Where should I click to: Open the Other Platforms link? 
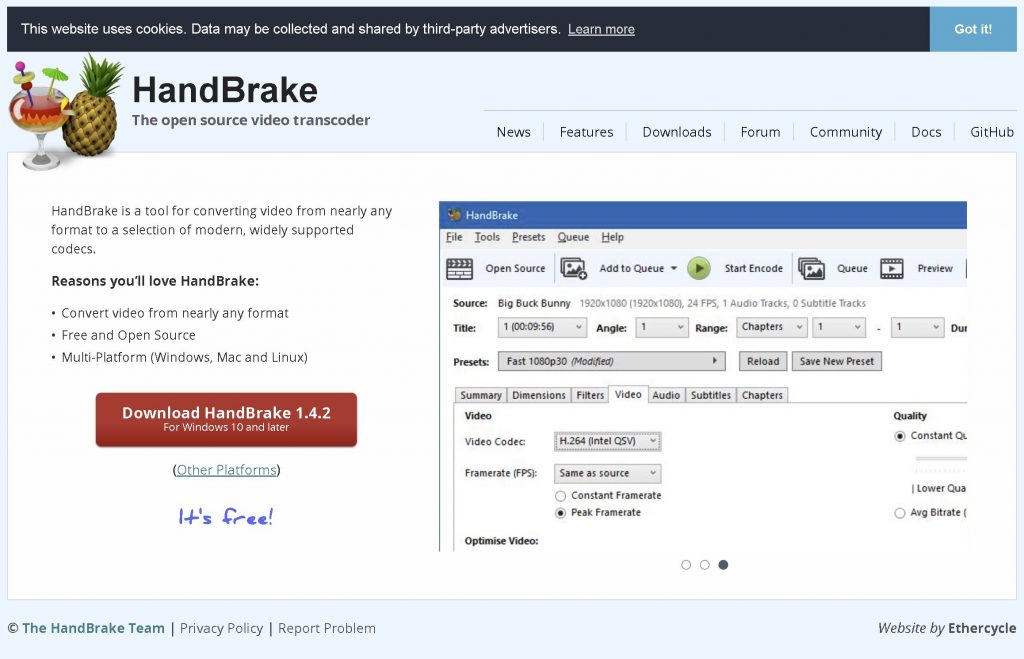226,470
